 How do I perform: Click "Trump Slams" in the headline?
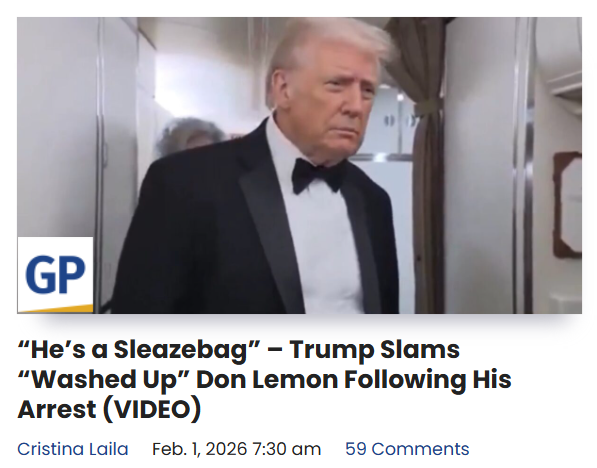point(374,350)
